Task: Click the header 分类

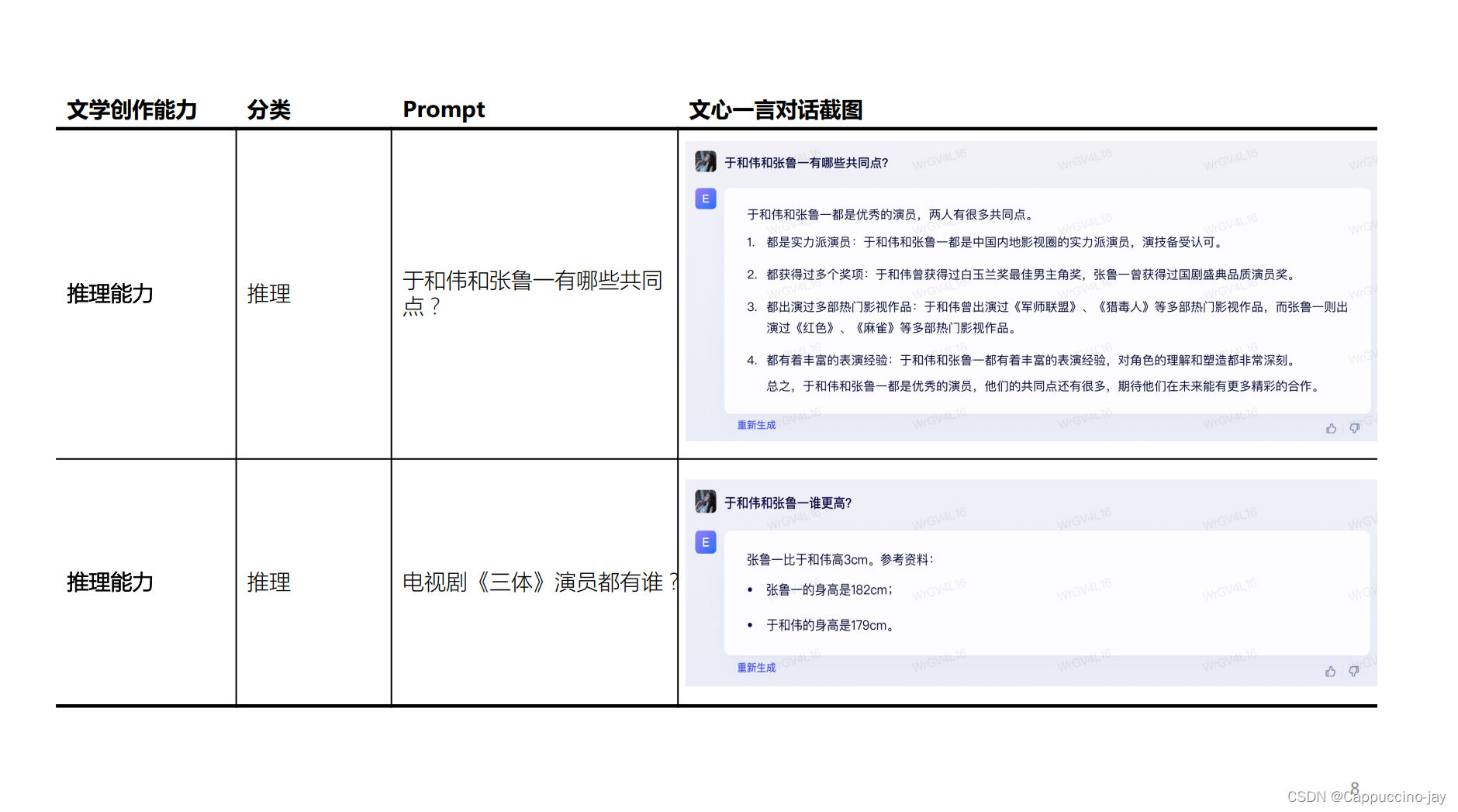Action: [x=269, y=110]
